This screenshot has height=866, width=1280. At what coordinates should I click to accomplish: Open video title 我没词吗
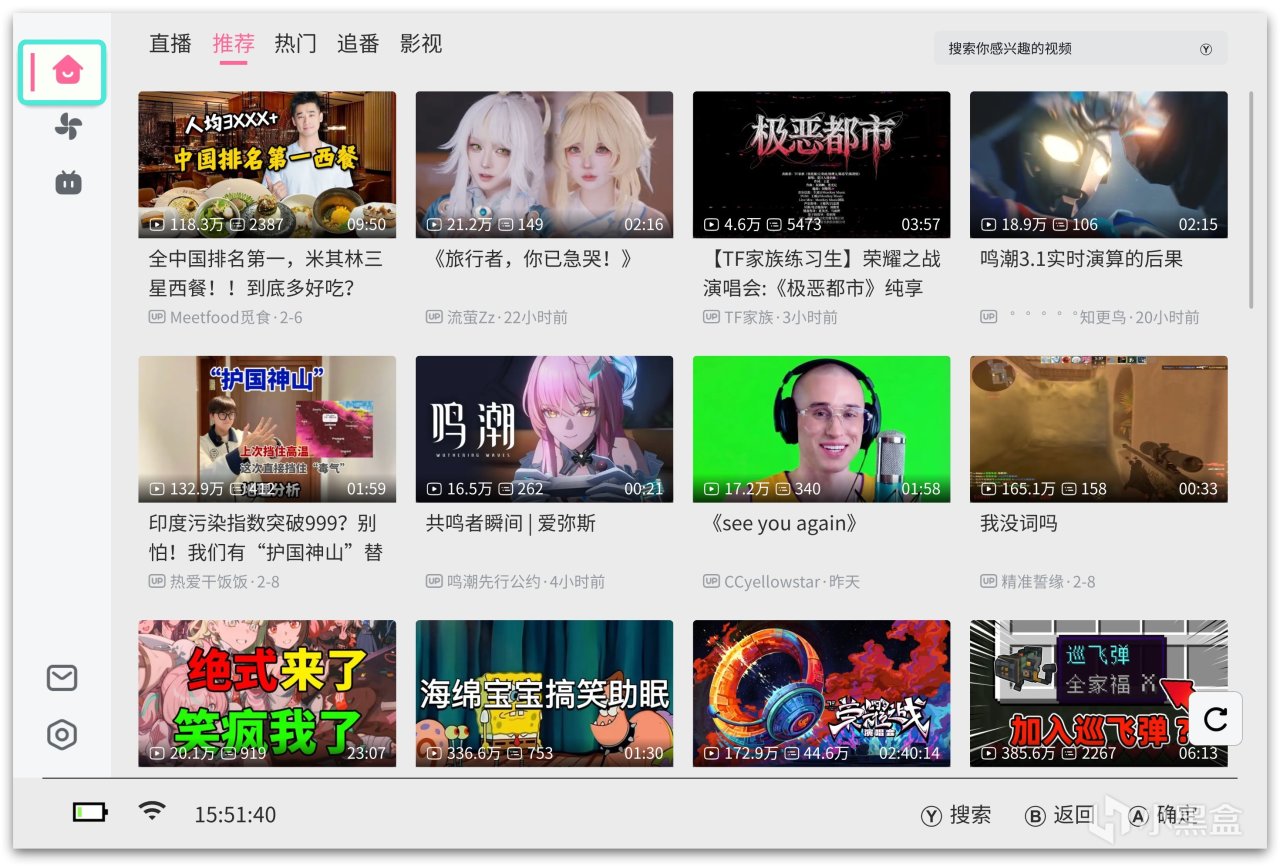1018,523
